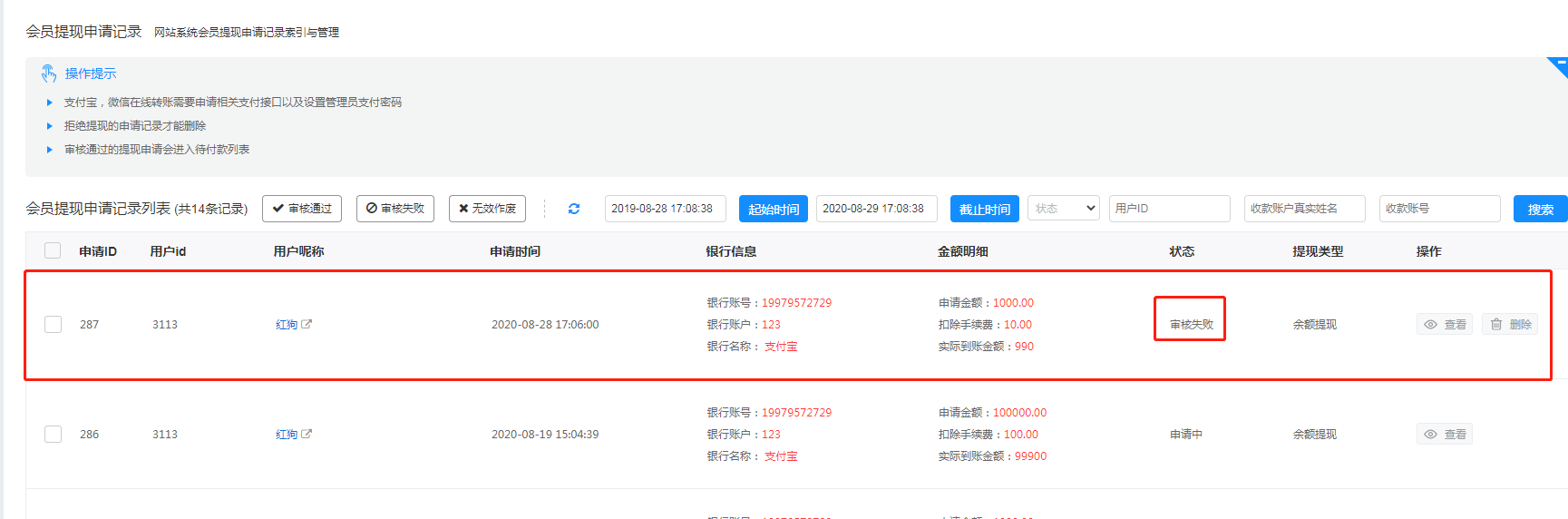Image resolution: width=1568 pixels, height=519 pixels.
Task: Click the 审核失败 reject button
Action: pyautogui.click(x=395, y=209)
